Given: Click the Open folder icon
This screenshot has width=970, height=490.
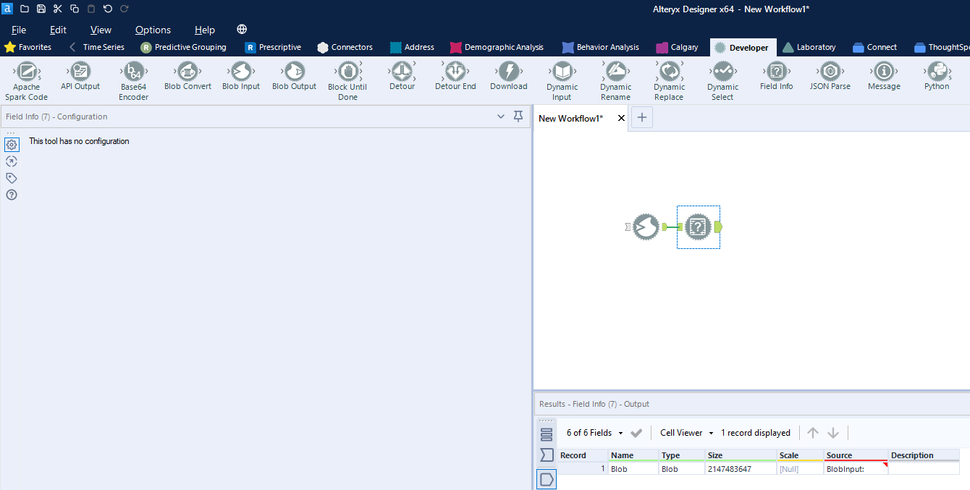Looking at the screenshot, I should [24, 9].
